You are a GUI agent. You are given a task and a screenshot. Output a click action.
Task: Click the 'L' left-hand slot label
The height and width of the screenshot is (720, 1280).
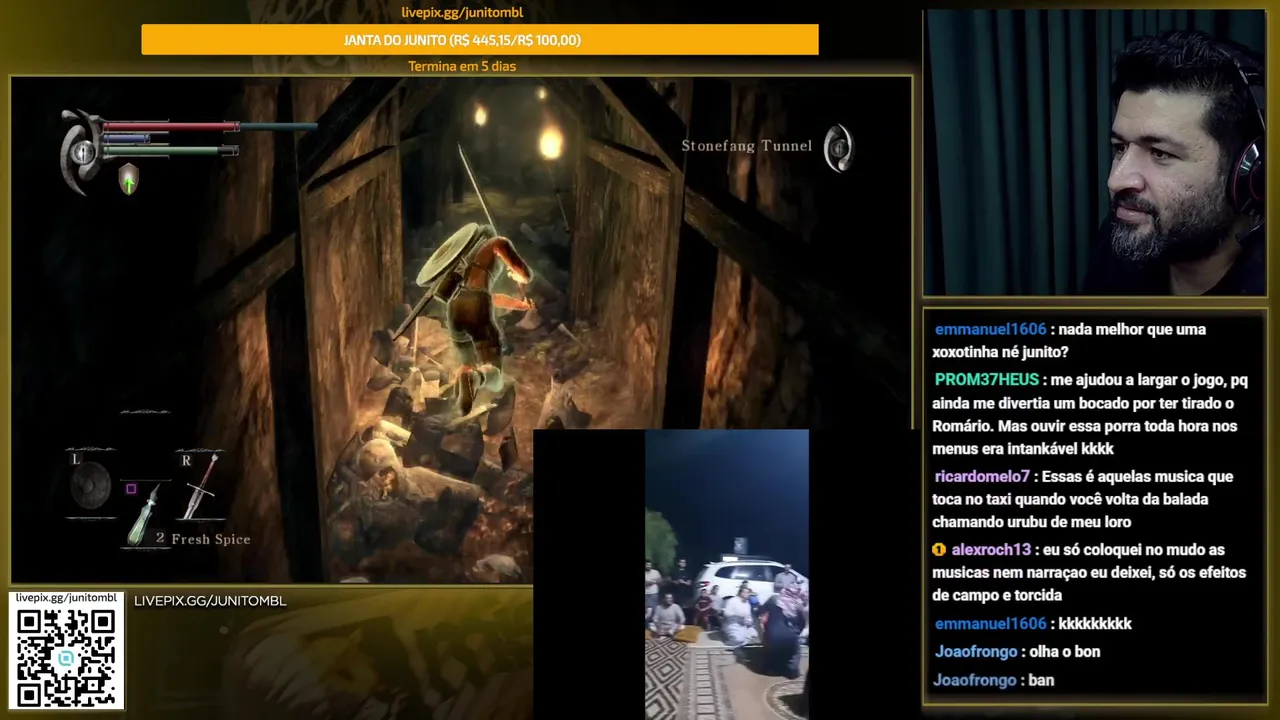coord(75,460)
